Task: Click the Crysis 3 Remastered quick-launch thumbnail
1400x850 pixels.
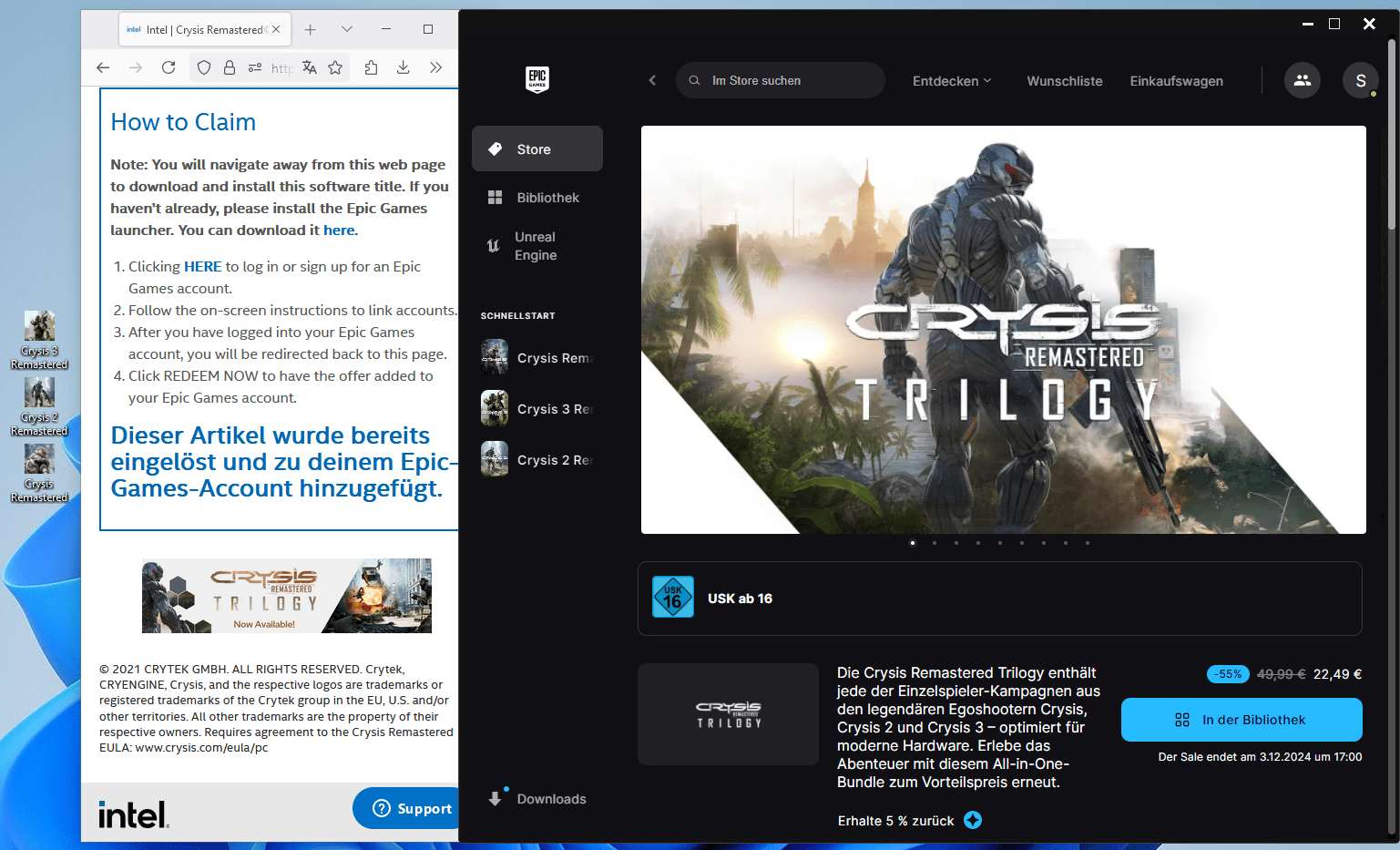Action: (495, 408)
